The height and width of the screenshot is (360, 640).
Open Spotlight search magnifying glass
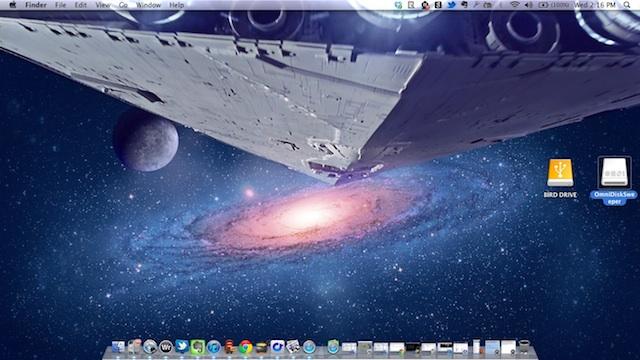point(627,5)
